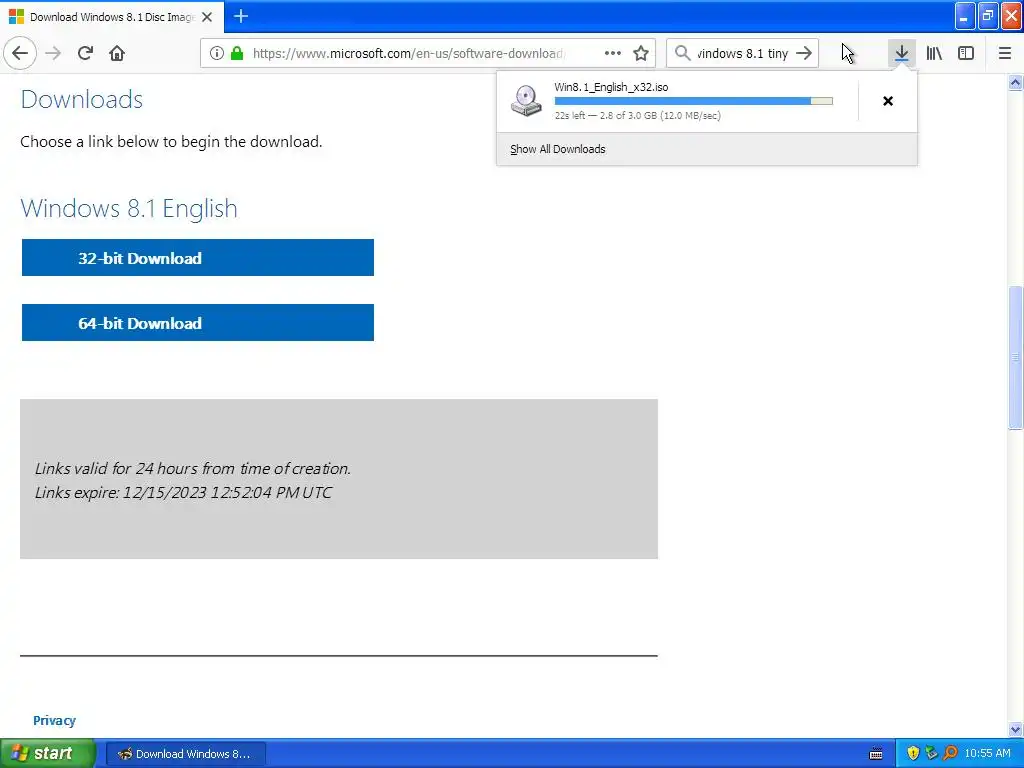
Task: Click the scrollbar up arrow
Action: (1015, 82)
